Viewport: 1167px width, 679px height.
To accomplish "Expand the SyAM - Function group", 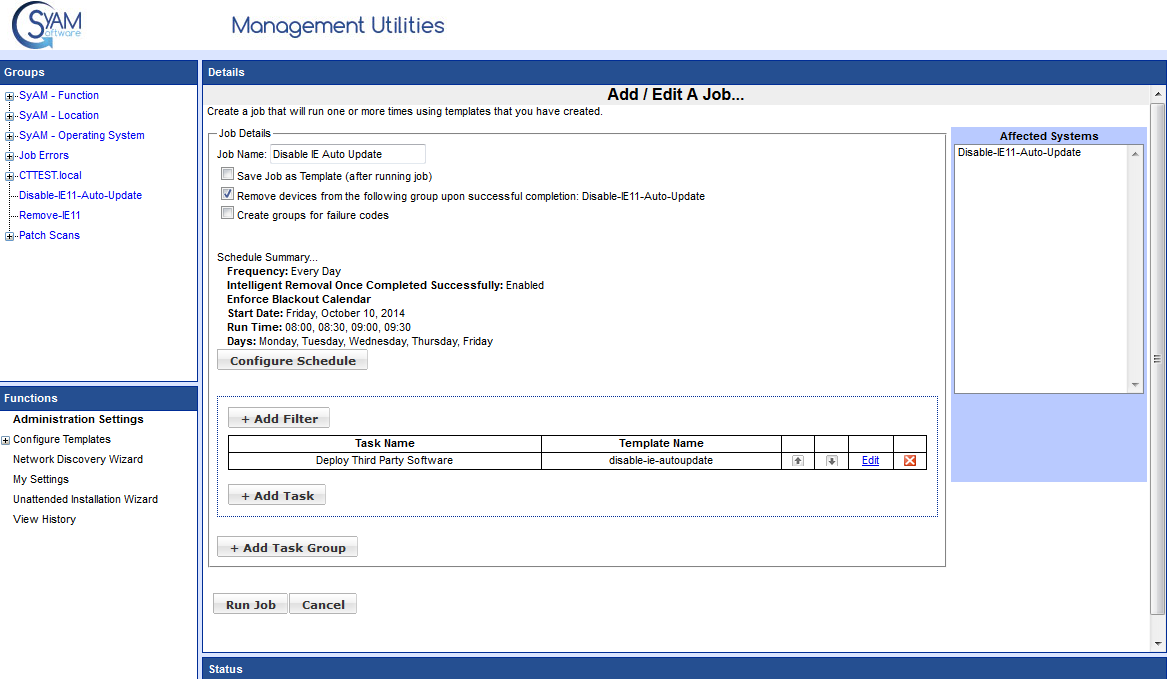I will tap(10, 96).
